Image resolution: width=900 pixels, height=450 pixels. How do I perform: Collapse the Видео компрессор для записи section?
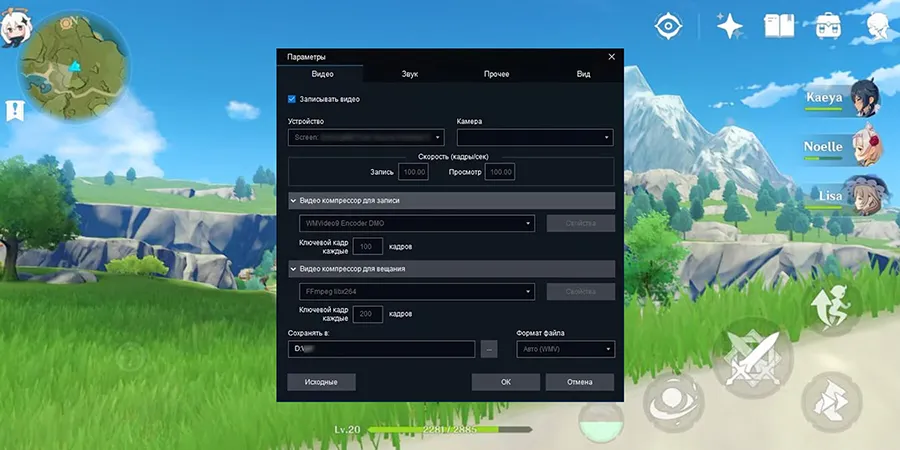[x=294, y=201]
